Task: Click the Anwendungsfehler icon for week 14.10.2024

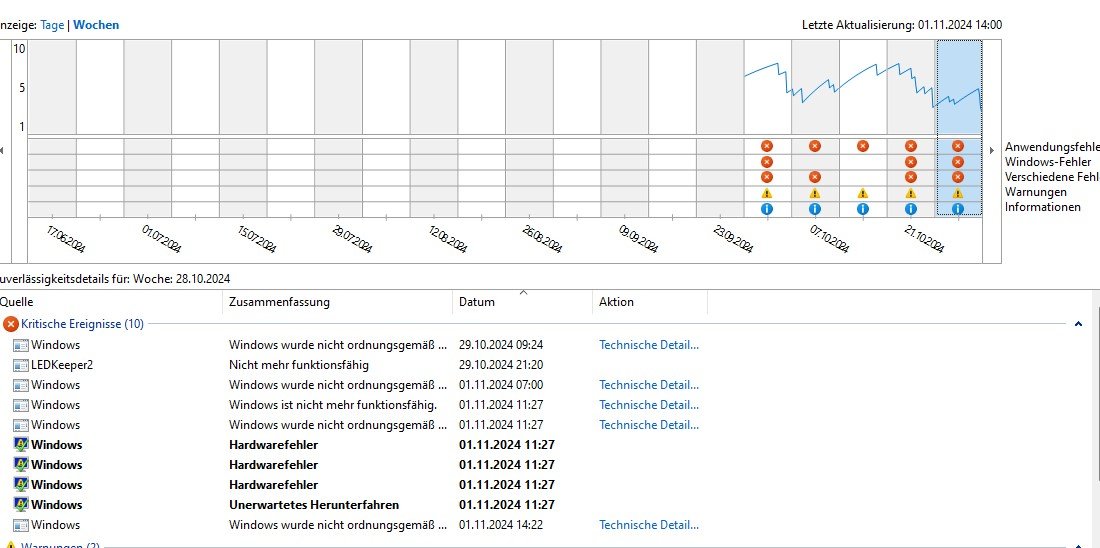Action: click(x=863, y=146)
